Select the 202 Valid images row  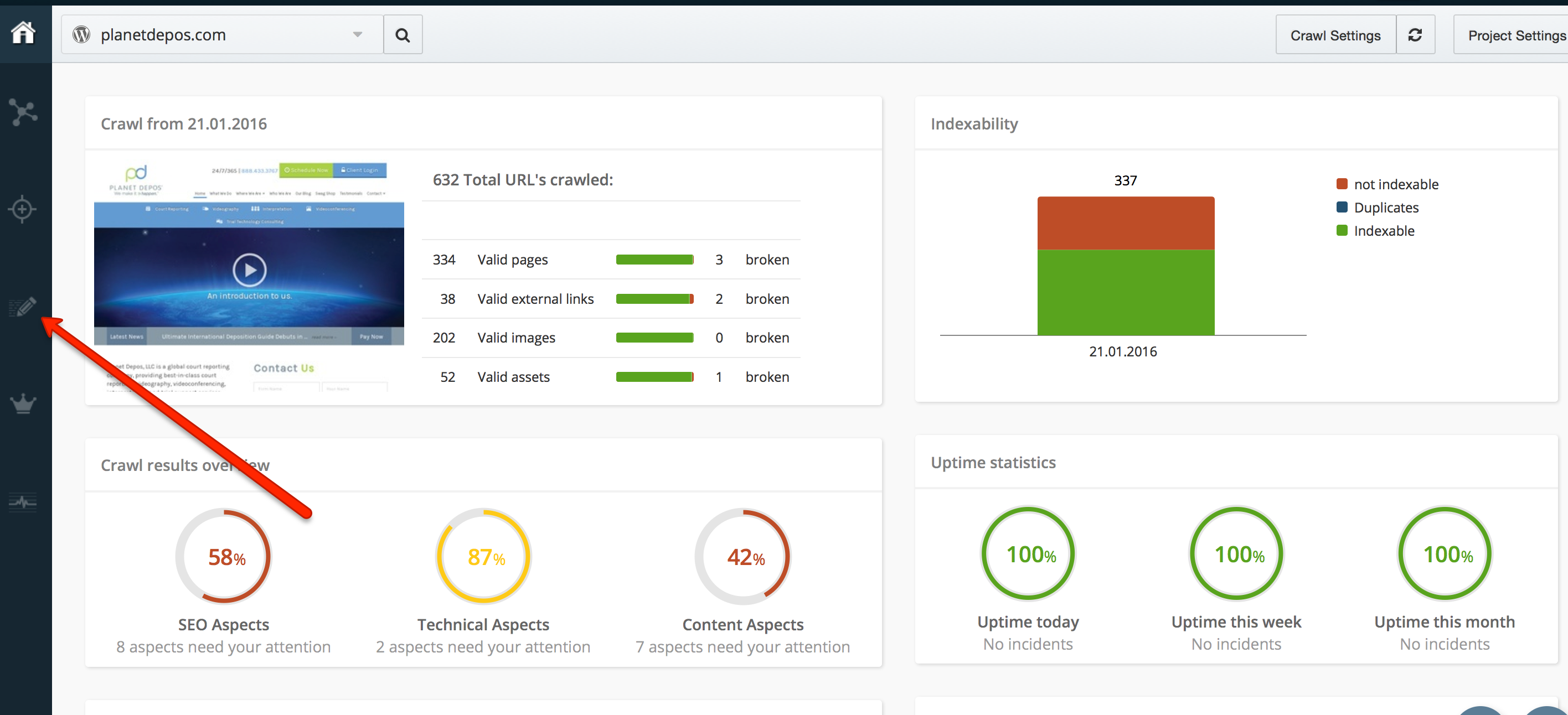tap(611, 338)
